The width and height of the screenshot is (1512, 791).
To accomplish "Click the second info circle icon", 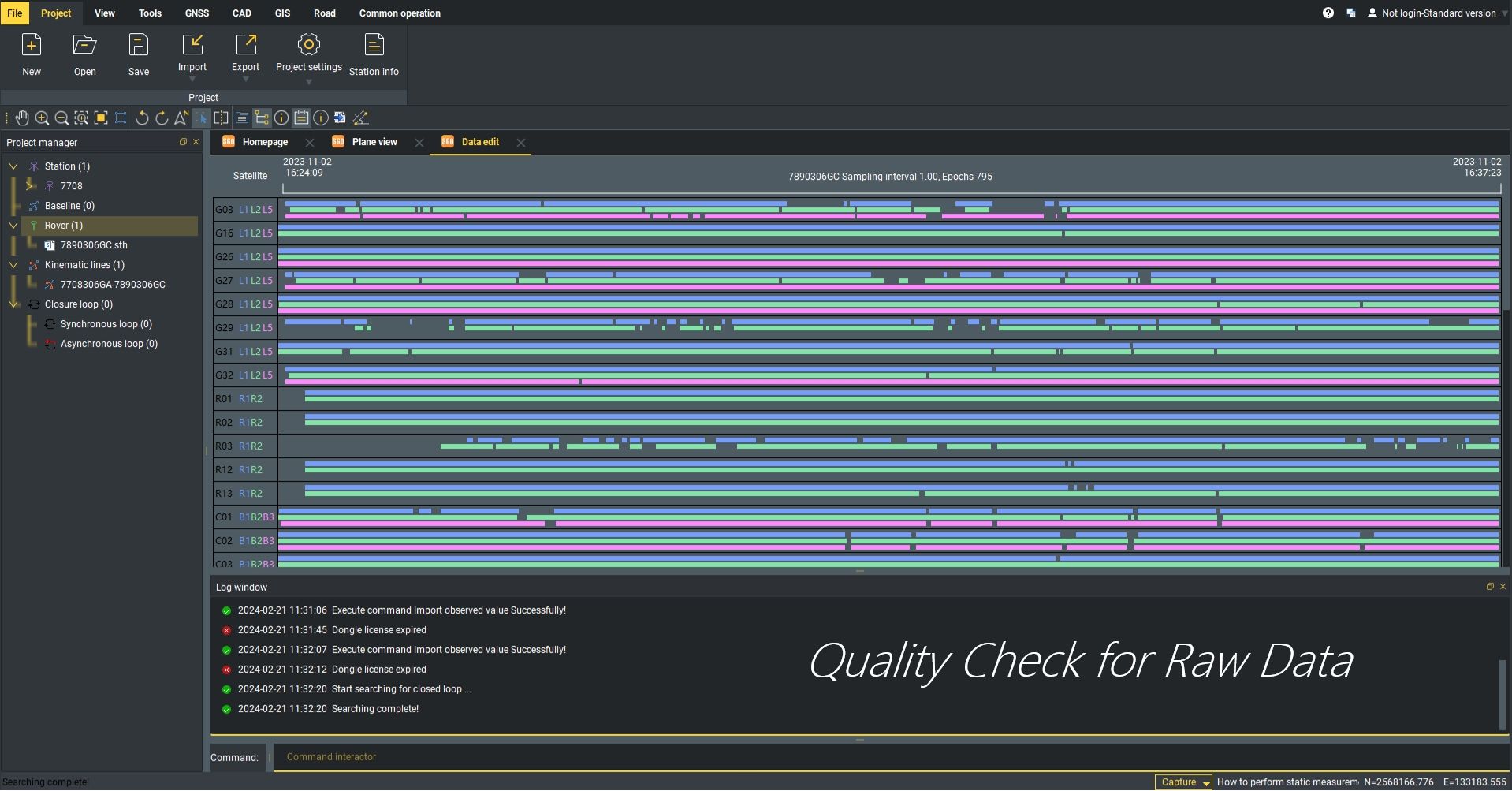I will click(321, 118).
